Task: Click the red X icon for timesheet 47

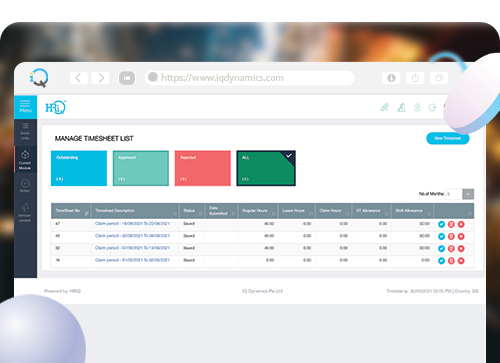Action: (461, 224)
